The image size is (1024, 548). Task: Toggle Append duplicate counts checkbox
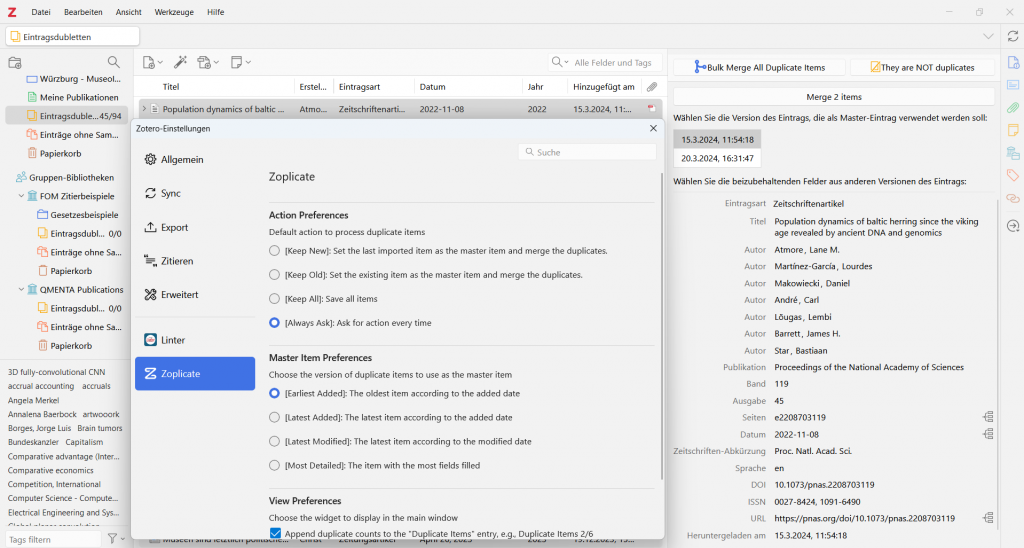275,534
